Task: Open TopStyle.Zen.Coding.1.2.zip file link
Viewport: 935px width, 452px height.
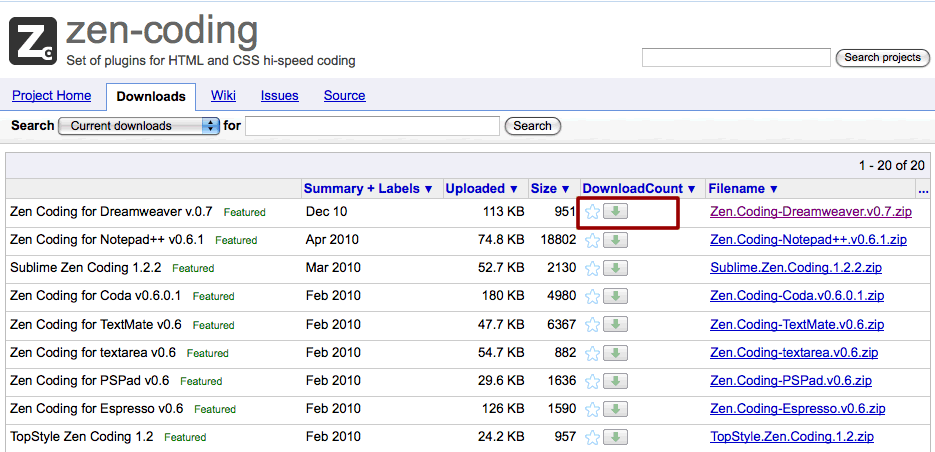Action: click(792, 436)
